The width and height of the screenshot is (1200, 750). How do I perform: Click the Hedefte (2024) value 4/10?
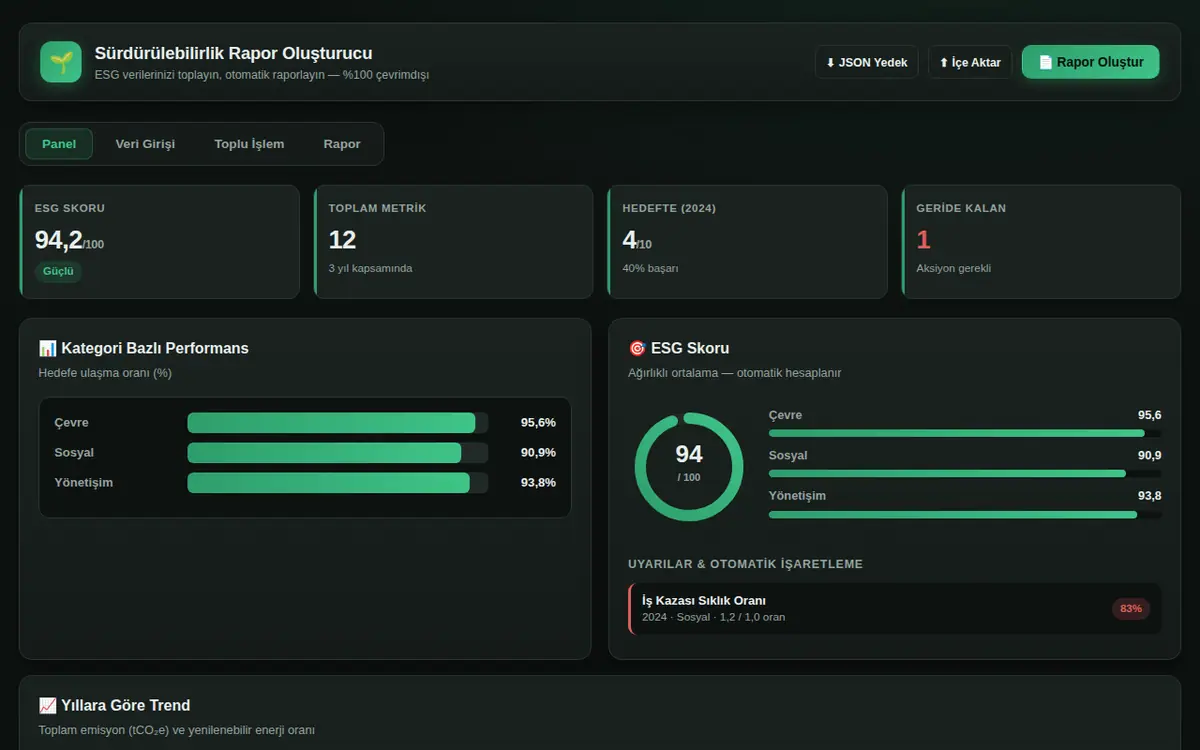637,240
